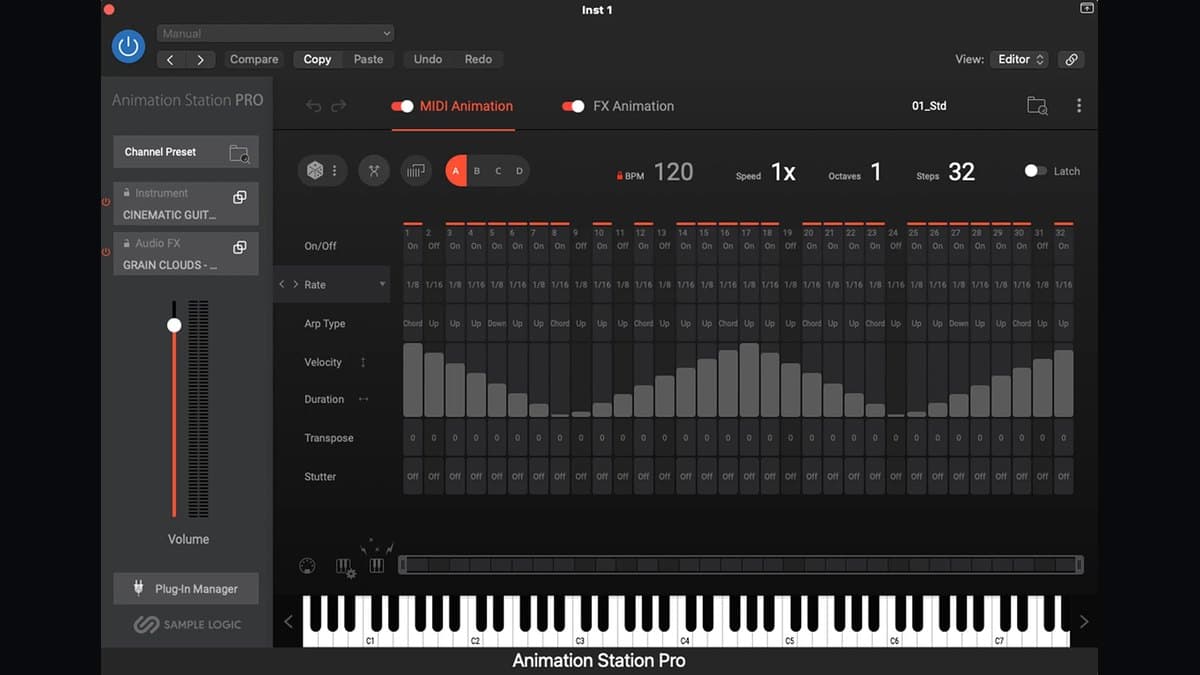The width and height of the screenshot is (1200, 675).
Task: Adjust step 1 velocity bar
Action: pos(413,380)
